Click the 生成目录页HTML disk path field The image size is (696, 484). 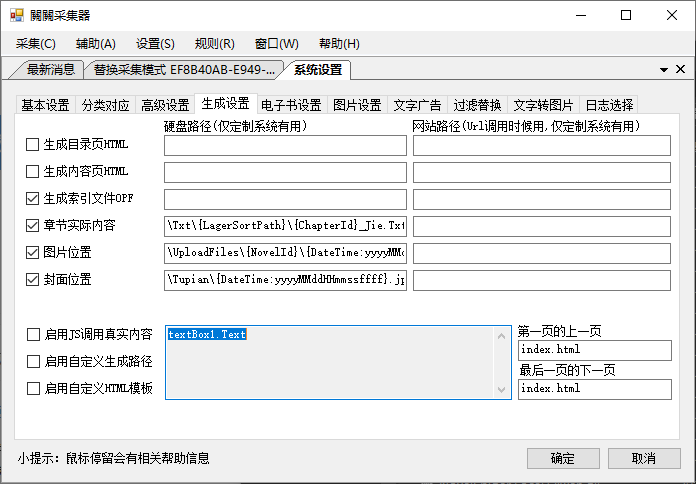(x=285, y=146)
